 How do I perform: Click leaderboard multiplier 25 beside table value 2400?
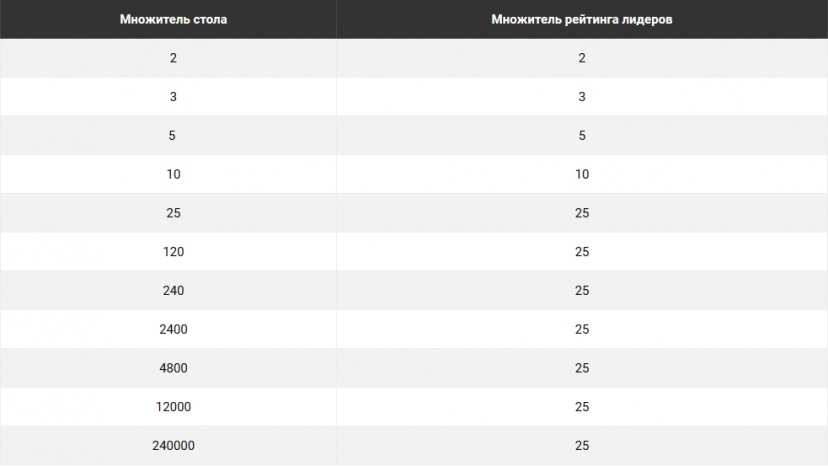pos(582,330)
